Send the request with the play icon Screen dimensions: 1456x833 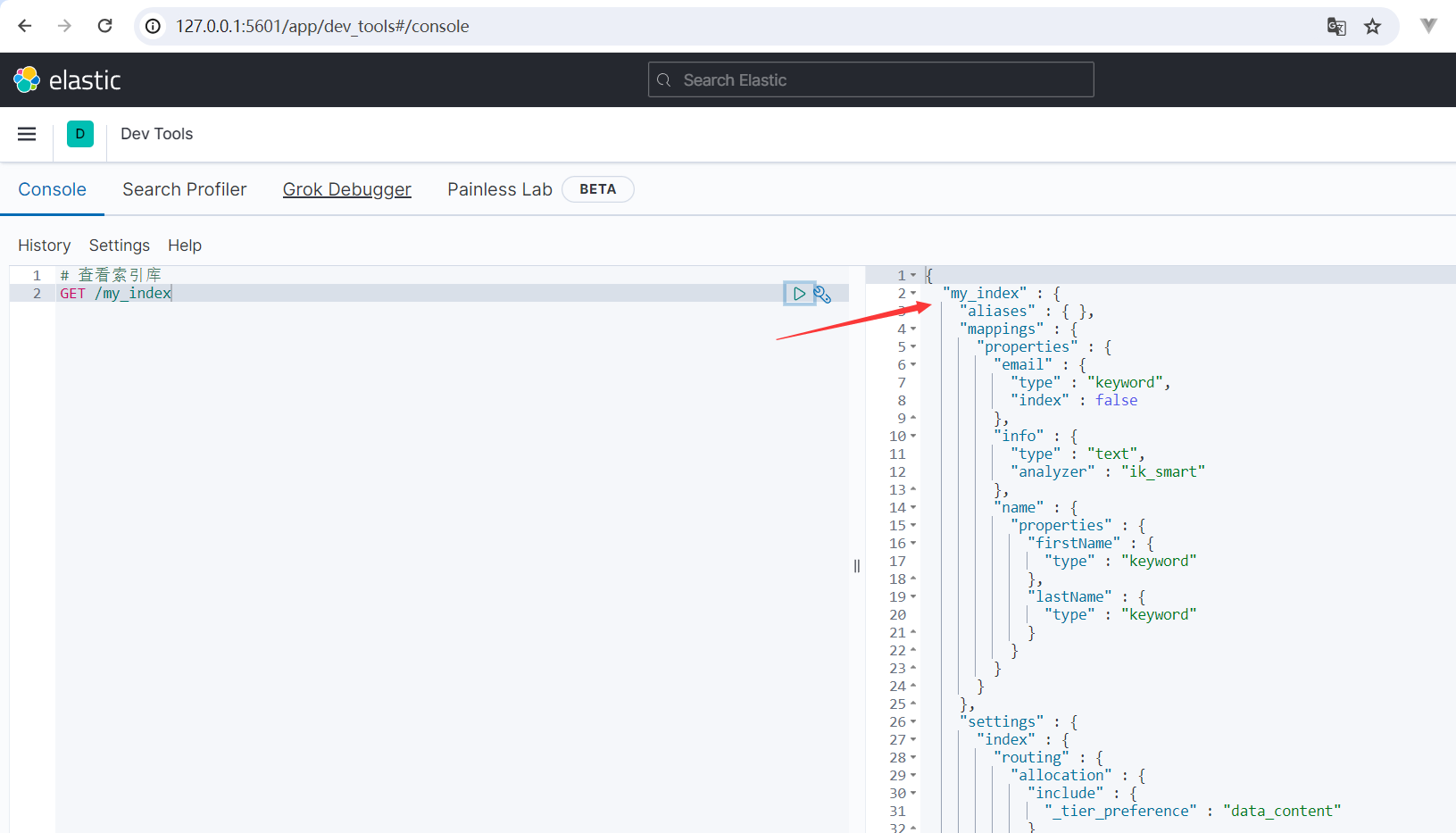tap(799, 294)
